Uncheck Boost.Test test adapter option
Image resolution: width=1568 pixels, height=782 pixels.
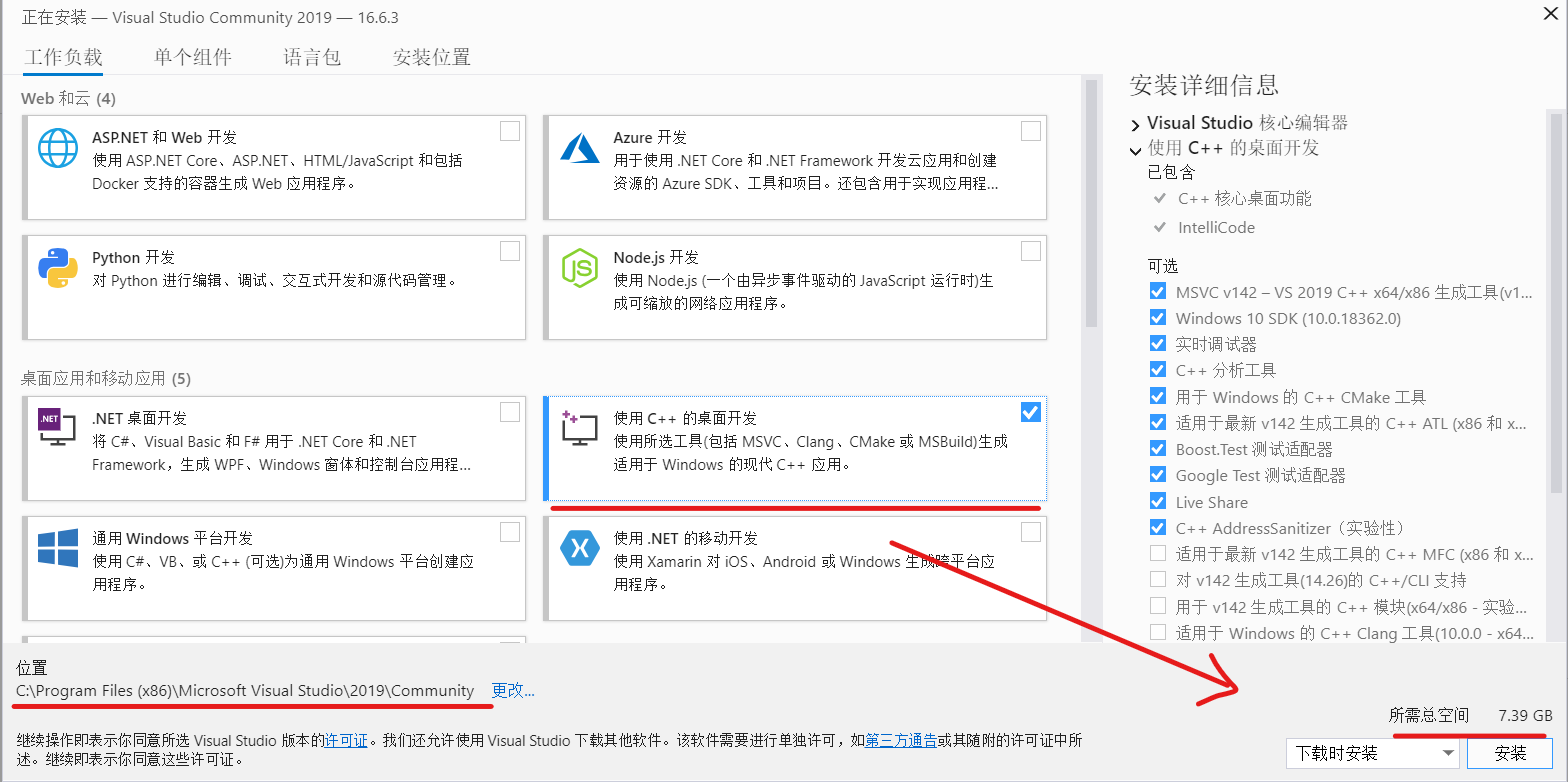pyautogui.click(x=1158, y=448)
